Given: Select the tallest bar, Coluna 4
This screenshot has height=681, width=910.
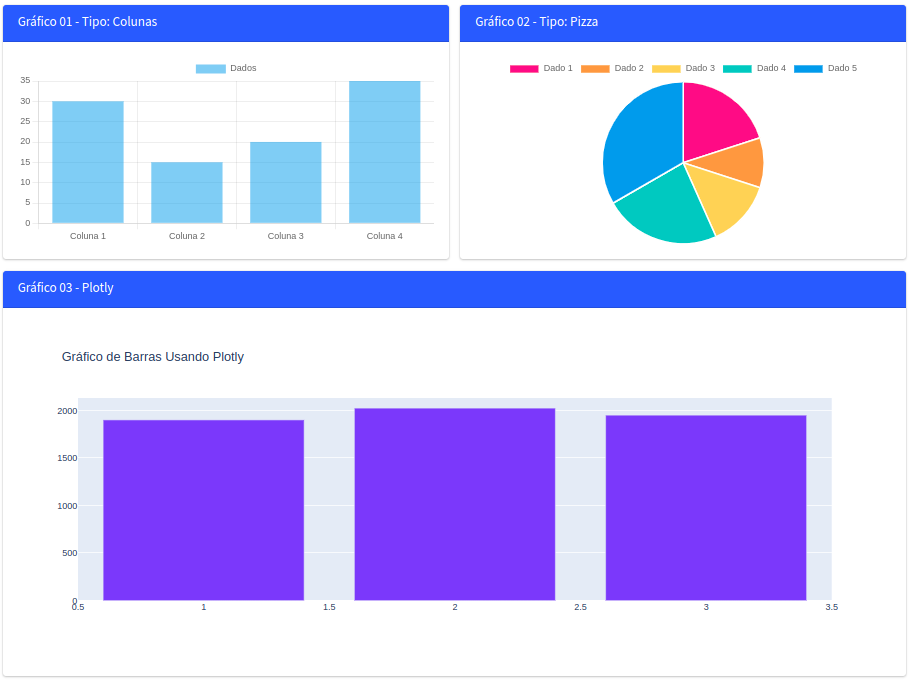Looking at the screenshot, I should click(384, 152).
